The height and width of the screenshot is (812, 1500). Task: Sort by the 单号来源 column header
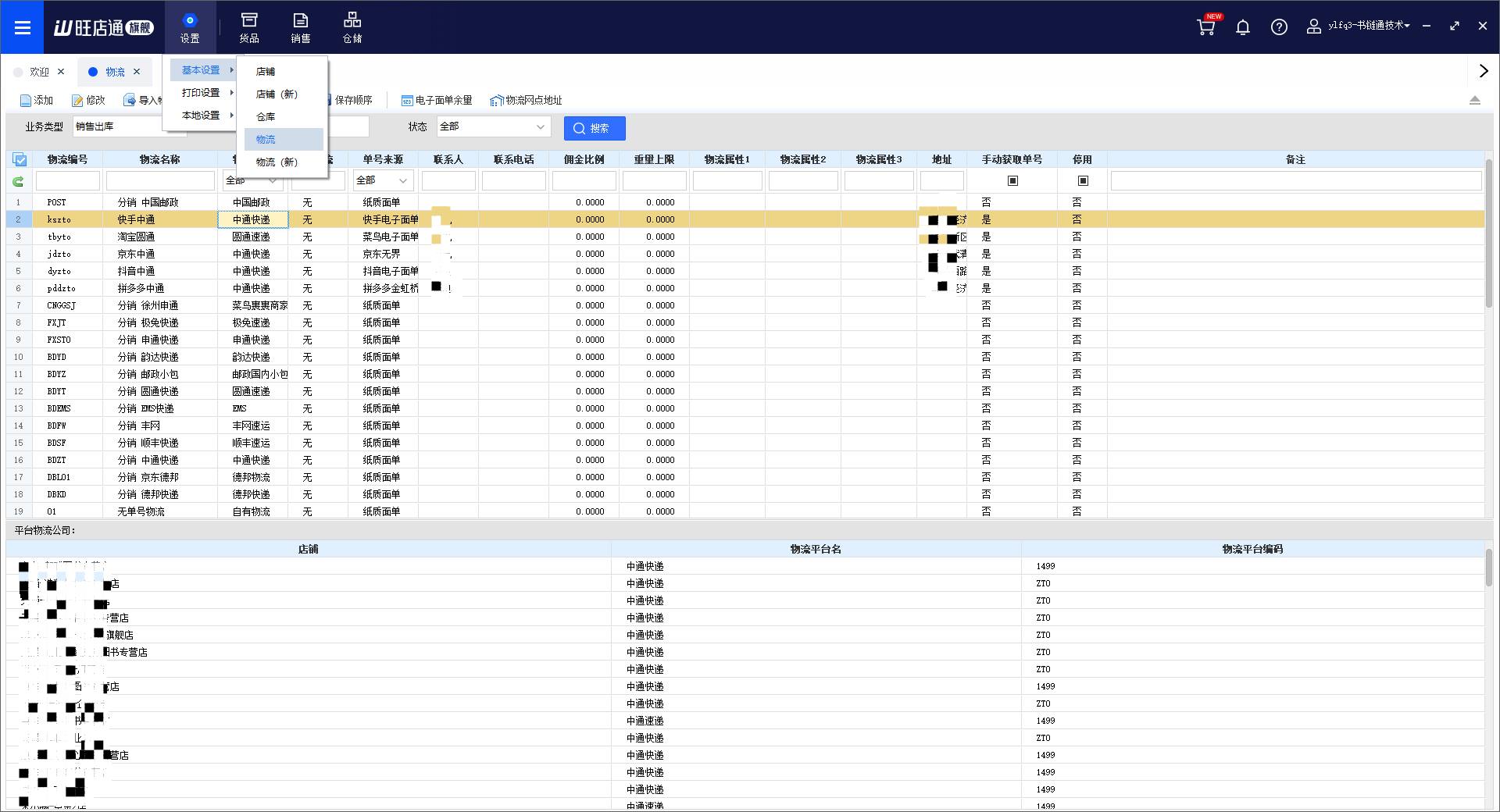(x=383, y=159)
